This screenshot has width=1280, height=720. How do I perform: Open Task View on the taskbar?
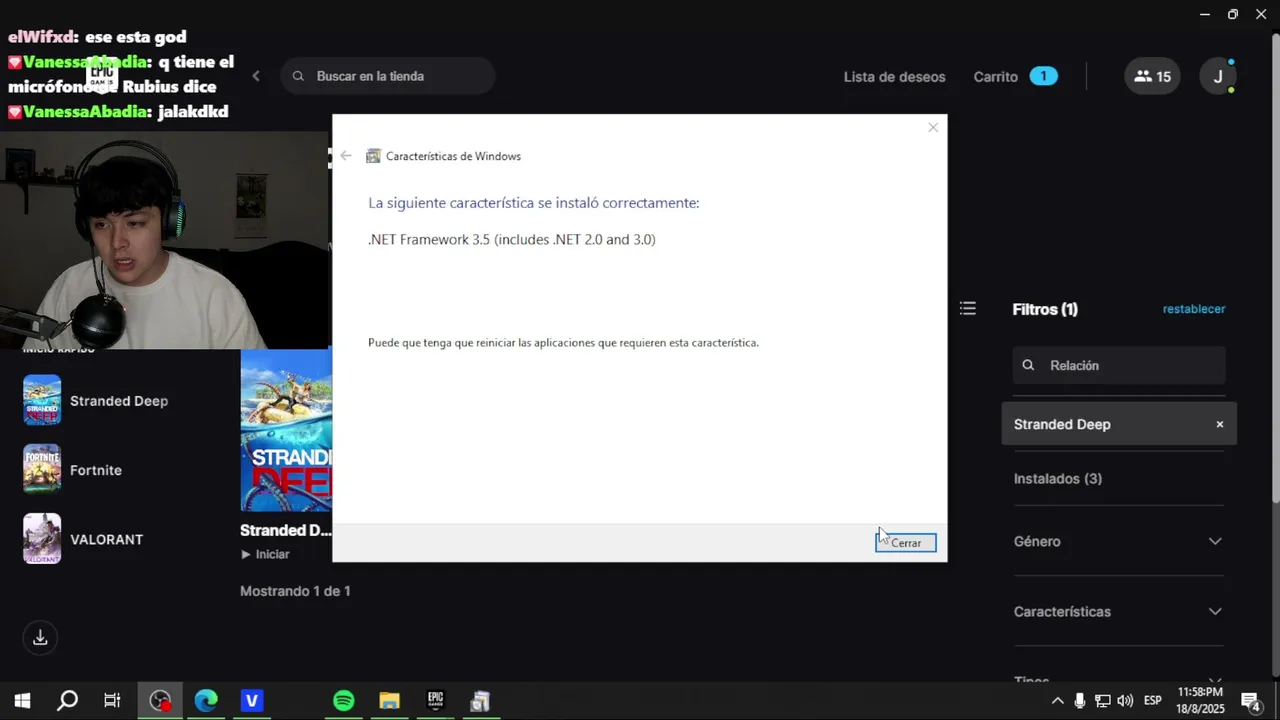[112, 701]
